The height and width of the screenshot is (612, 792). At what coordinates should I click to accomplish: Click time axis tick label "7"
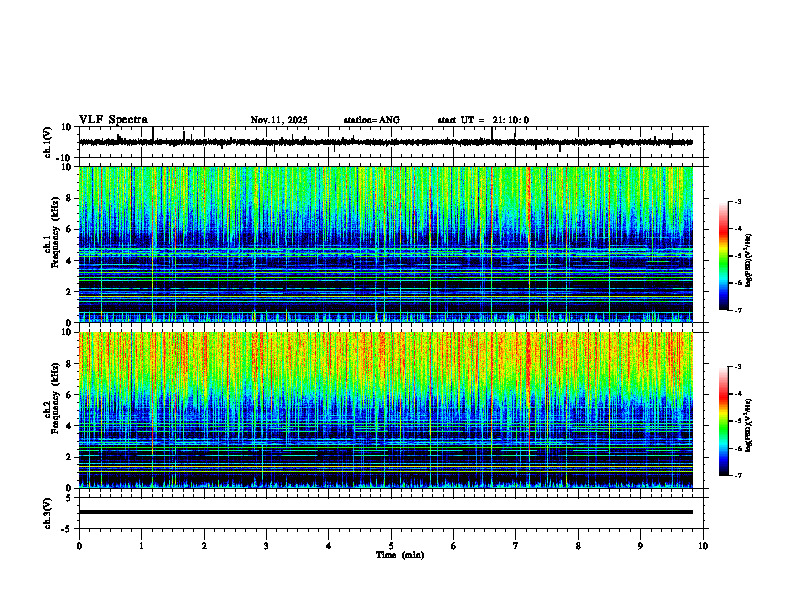(x=516, y=546)
